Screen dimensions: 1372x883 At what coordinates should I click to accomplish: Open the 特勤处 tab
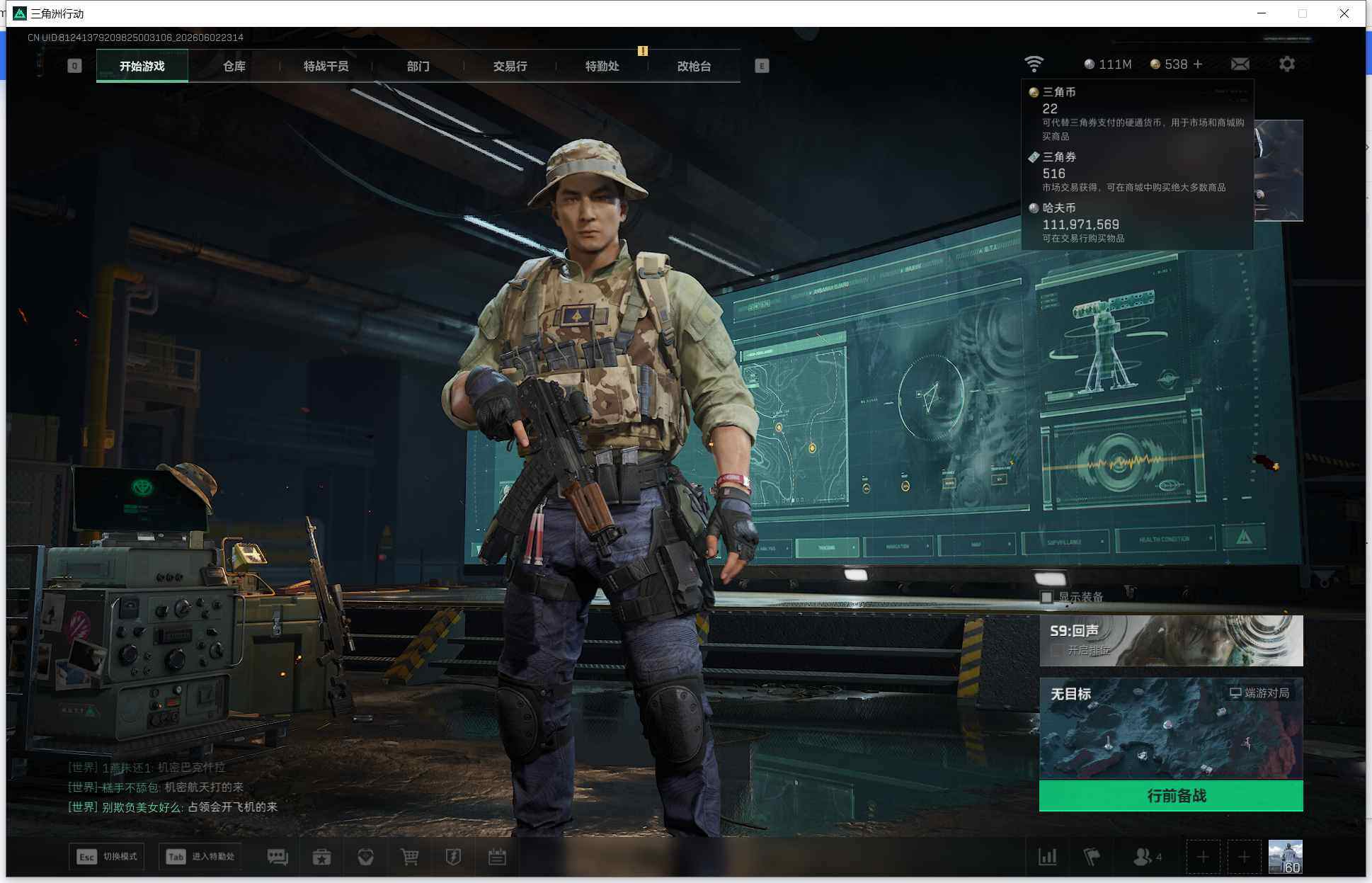[602, 66]
